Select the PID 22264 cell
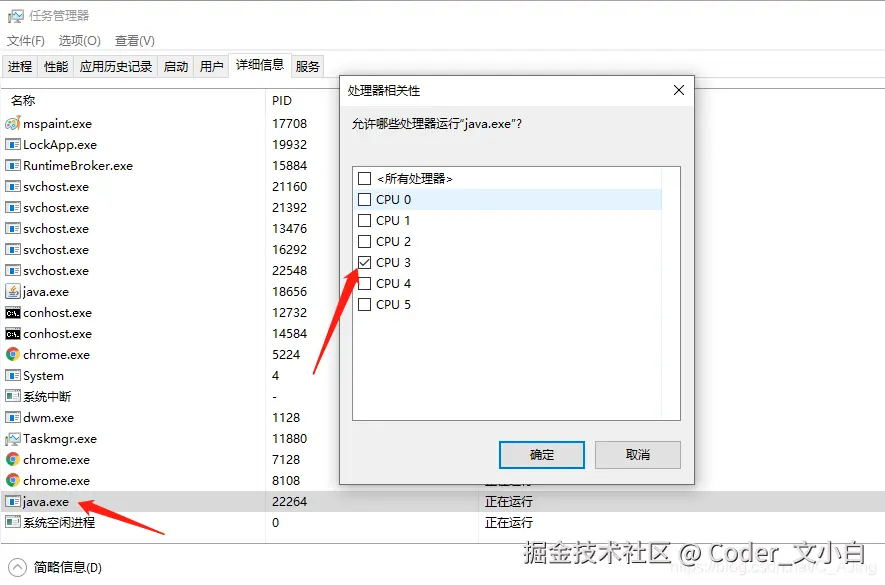Viewport: 885px width, 585px height. coord(290,501)
